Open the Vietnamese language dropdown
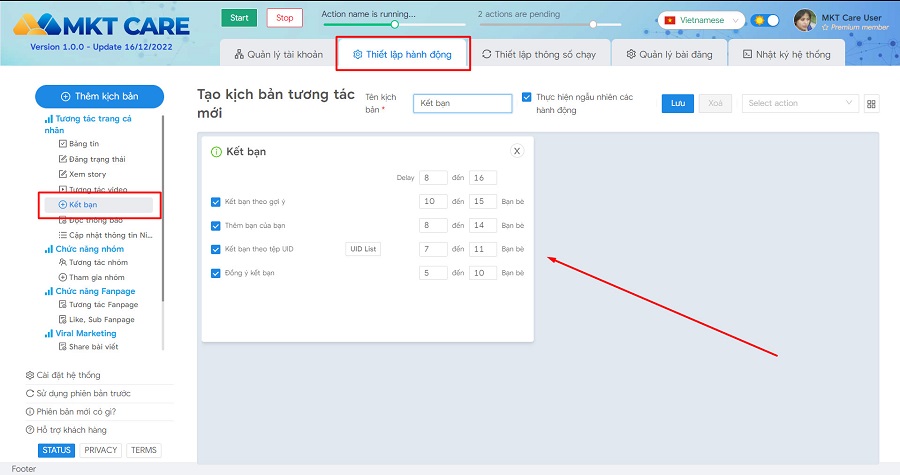This screenshot has width=900, height=475. [702, 20]
